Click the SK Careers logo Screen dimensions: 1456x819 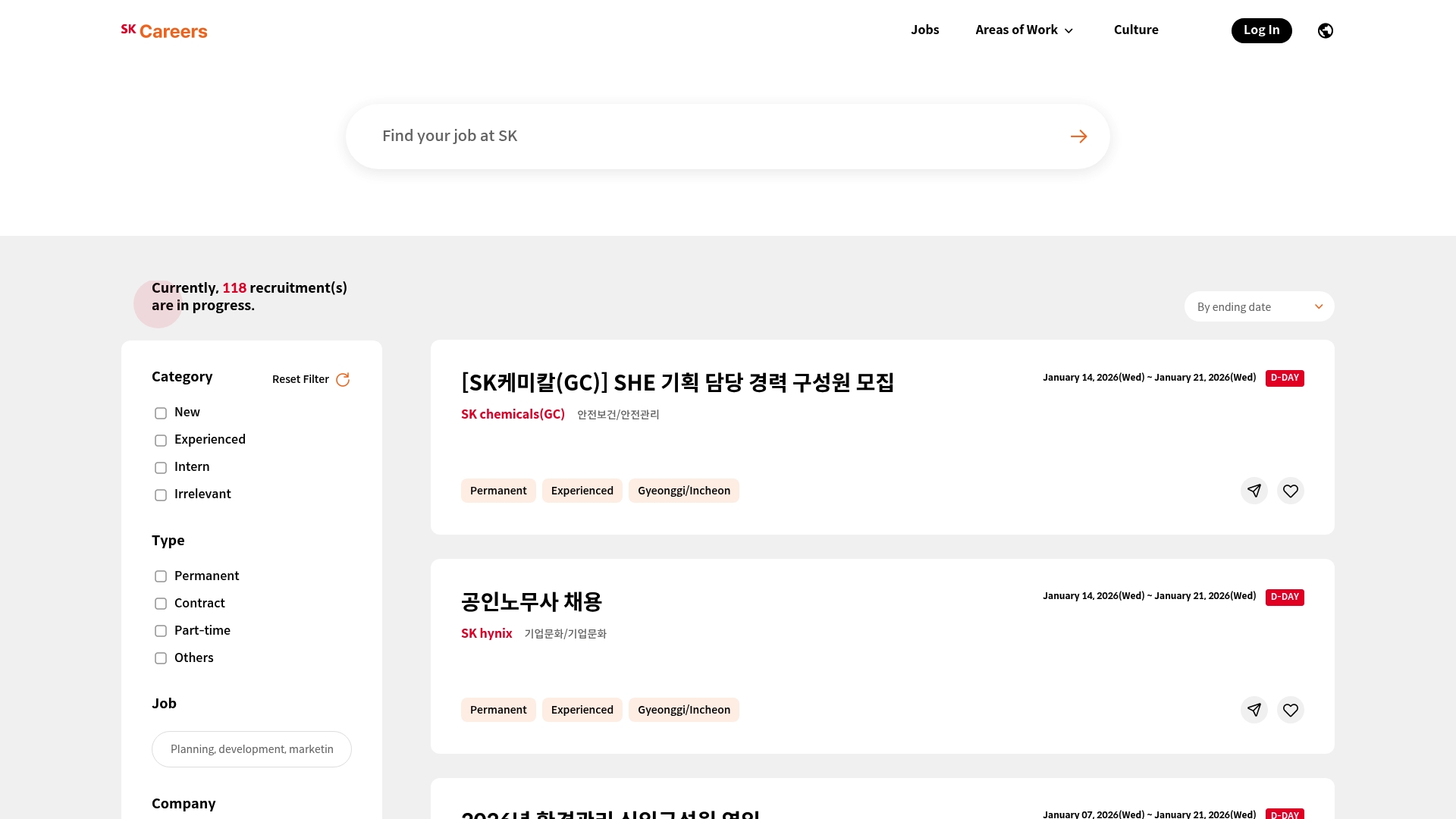point(164,30)
